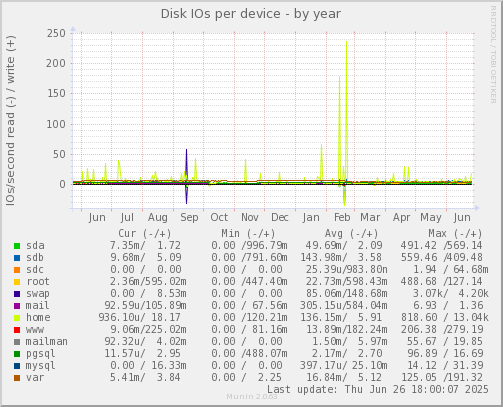Click the www Max value '206.38 /279.19'
Image resolution: width=503 pixels, height=407 pixels.
442,330
